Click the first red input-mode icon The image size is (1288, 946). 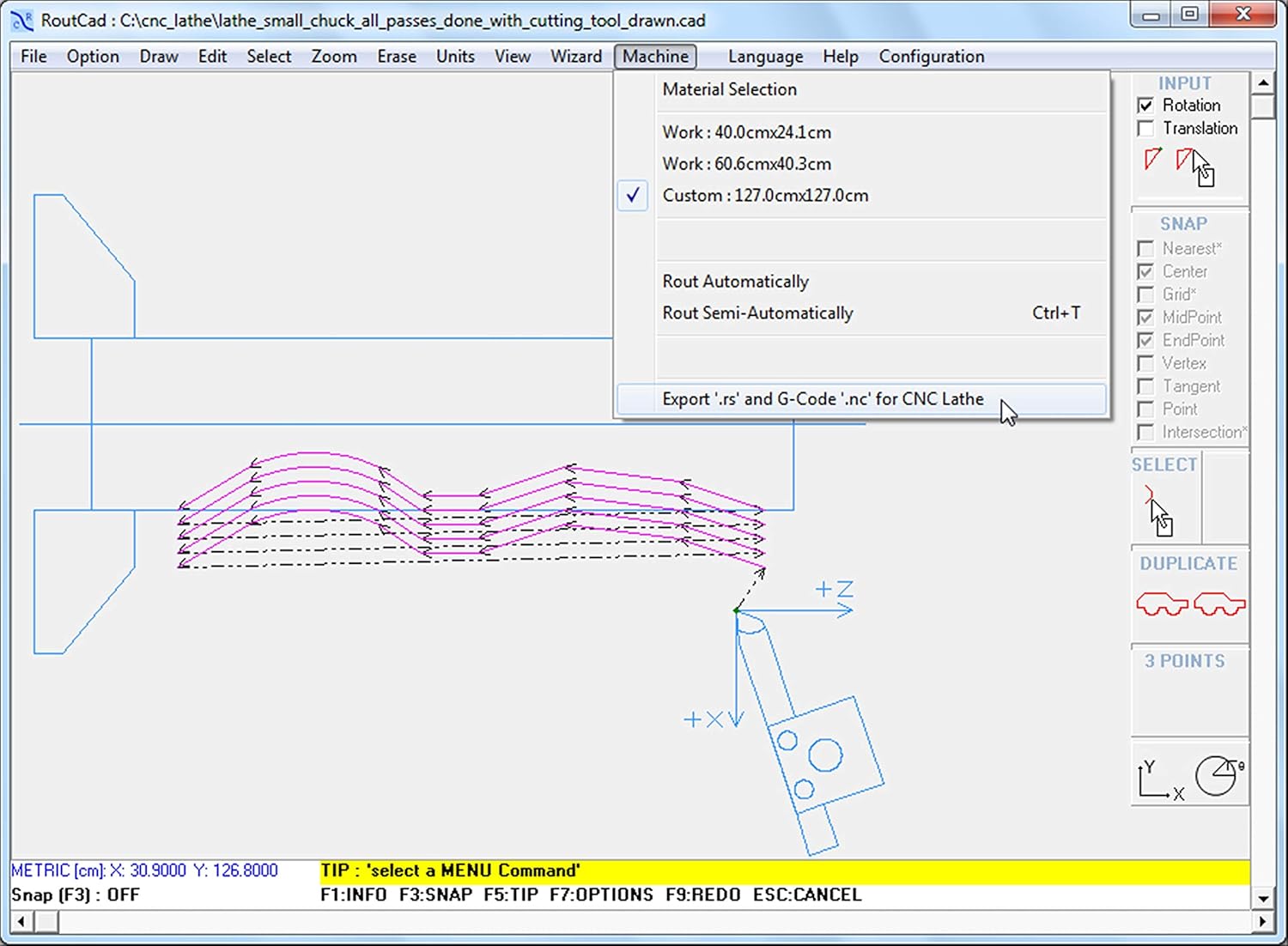[x=1152, y=159]
